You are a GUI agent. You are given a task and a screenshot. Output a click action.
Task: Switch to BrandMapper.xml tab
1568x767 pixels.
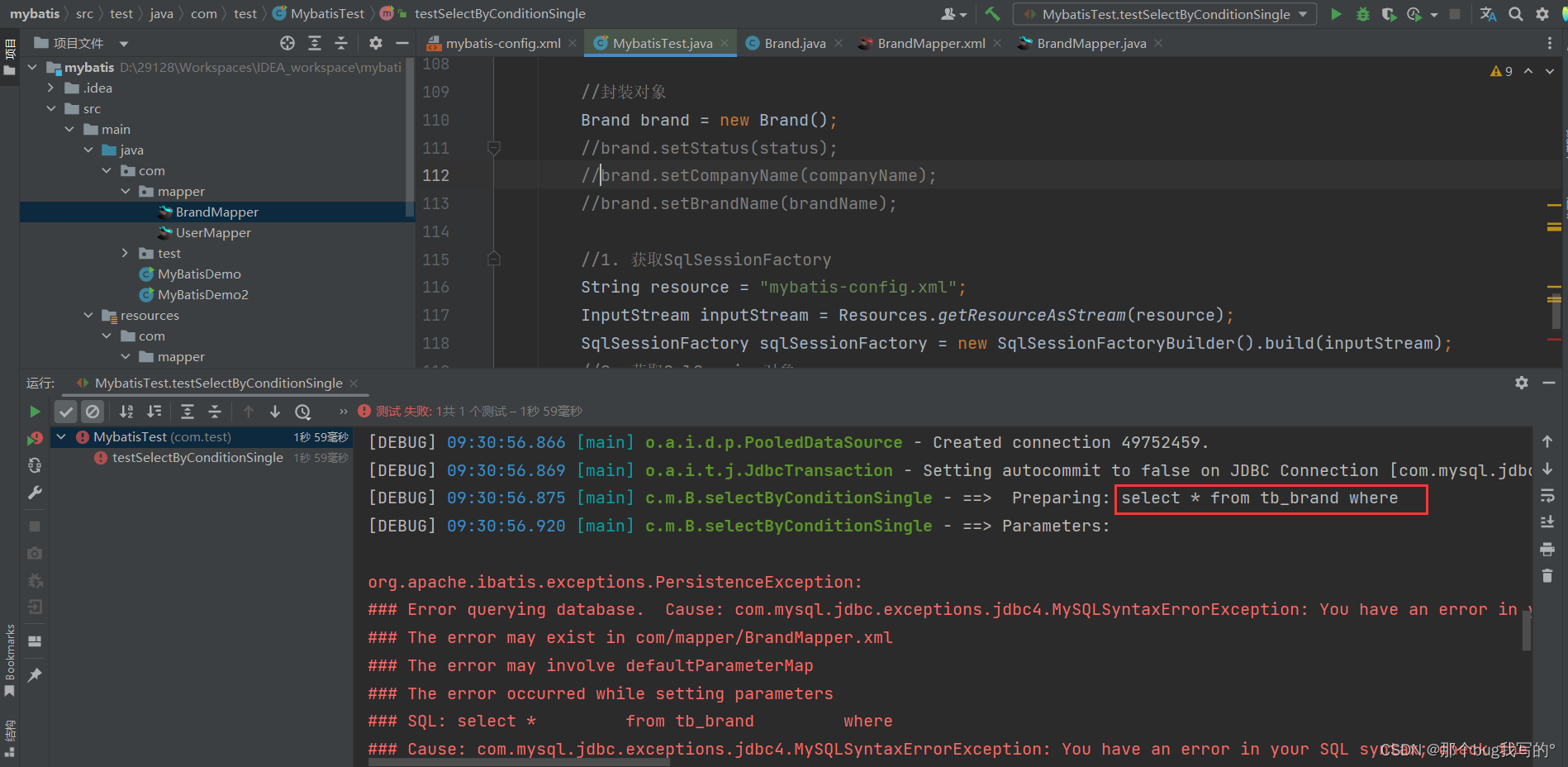click(930, 43)
